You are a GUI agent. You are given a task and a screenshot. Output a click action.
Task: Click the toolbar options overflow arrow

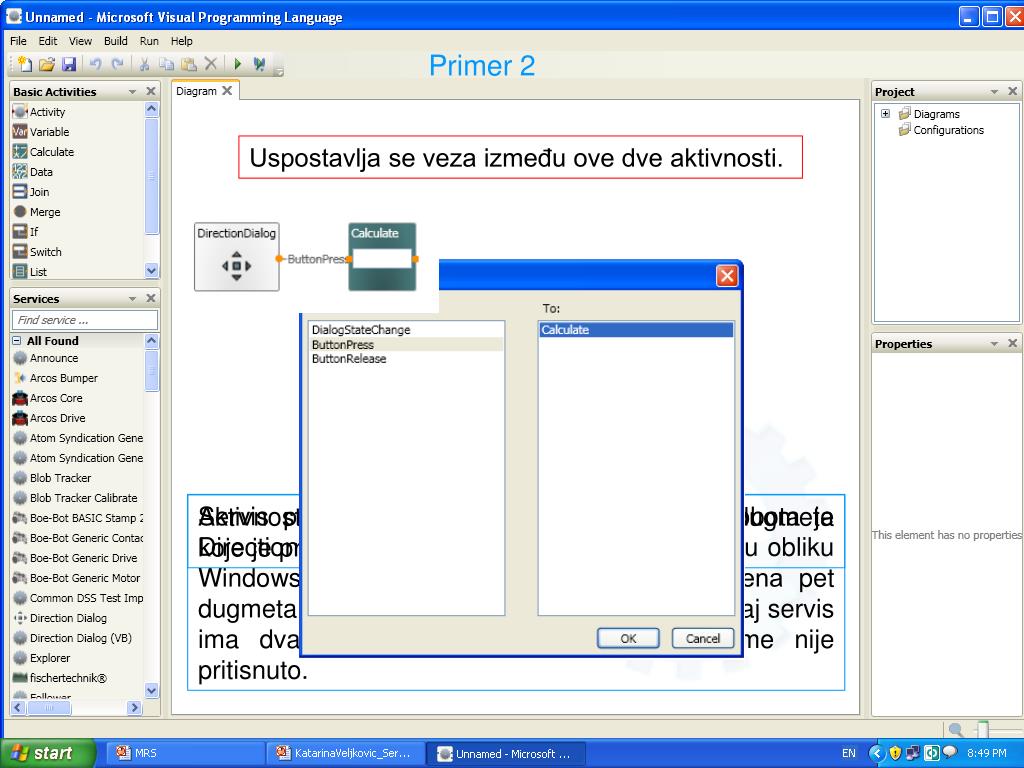pyautogui.click(x=279, y=71)
